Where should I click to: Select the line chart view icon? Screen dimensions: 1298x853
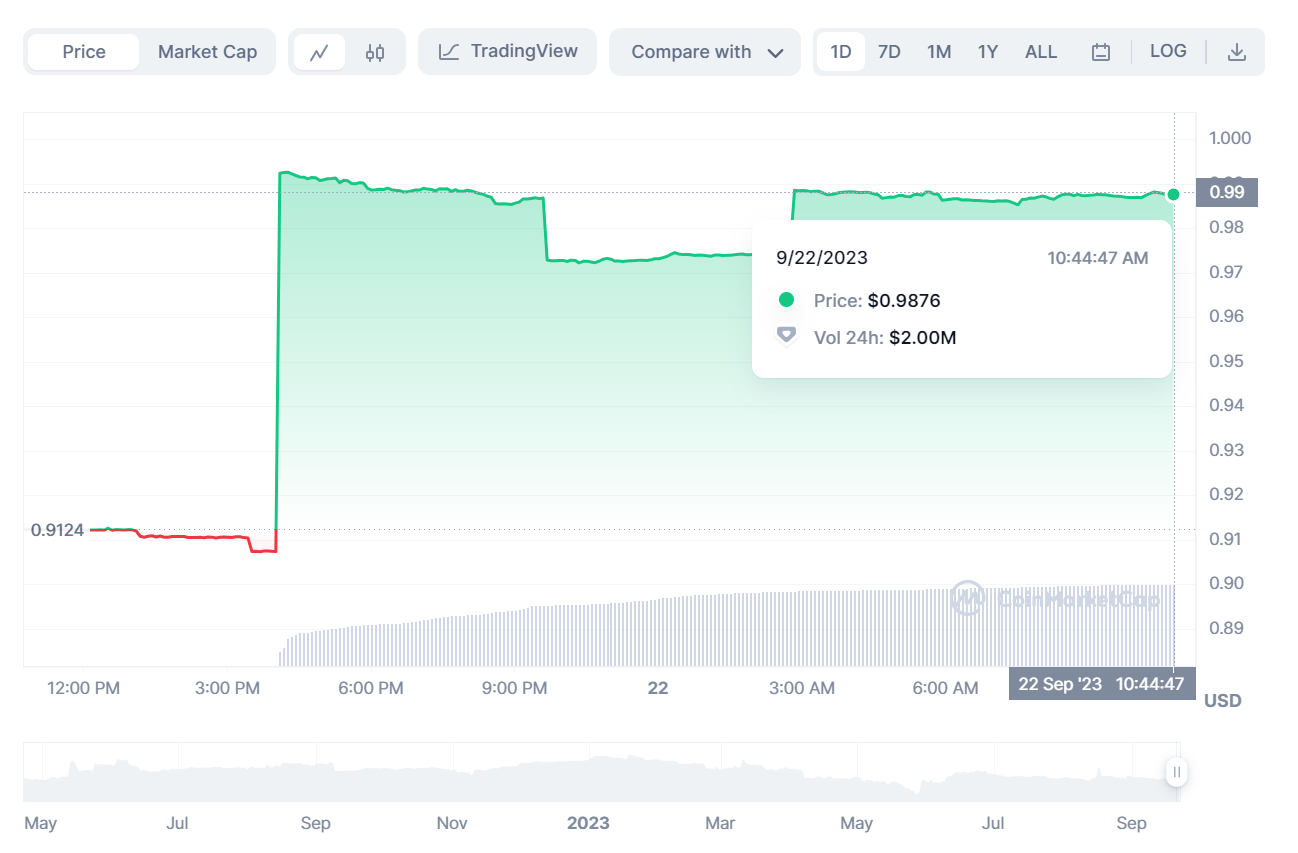319,52
